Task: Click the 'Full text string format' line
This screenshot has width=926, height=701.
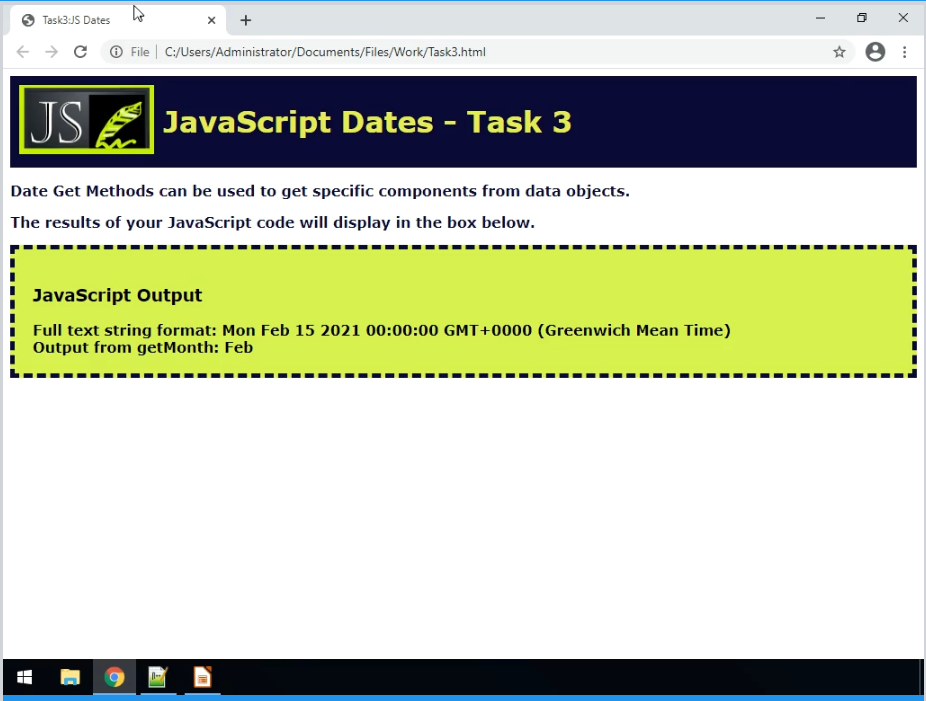Action: pyautogui.click(x=382, y=330)
